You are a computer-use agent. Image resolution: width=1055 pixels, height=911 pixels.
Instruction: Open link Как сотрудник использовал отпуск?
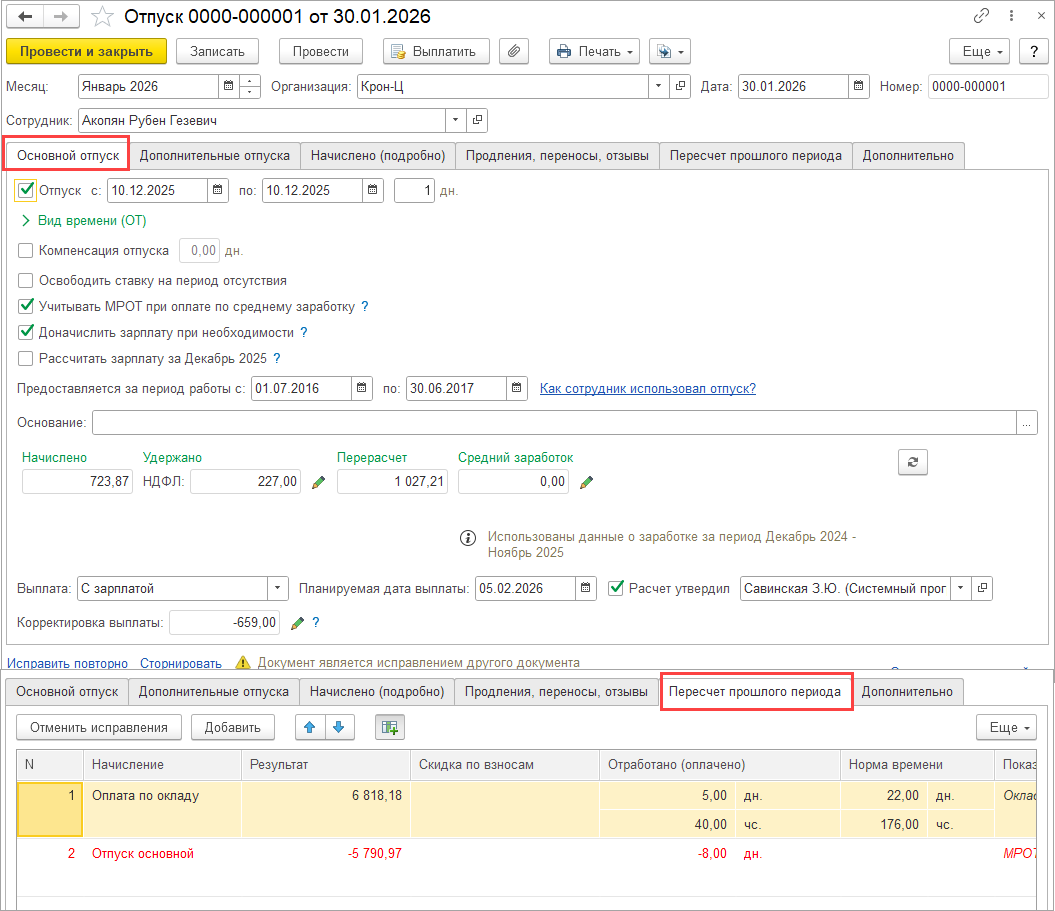(x=647, y=388)
